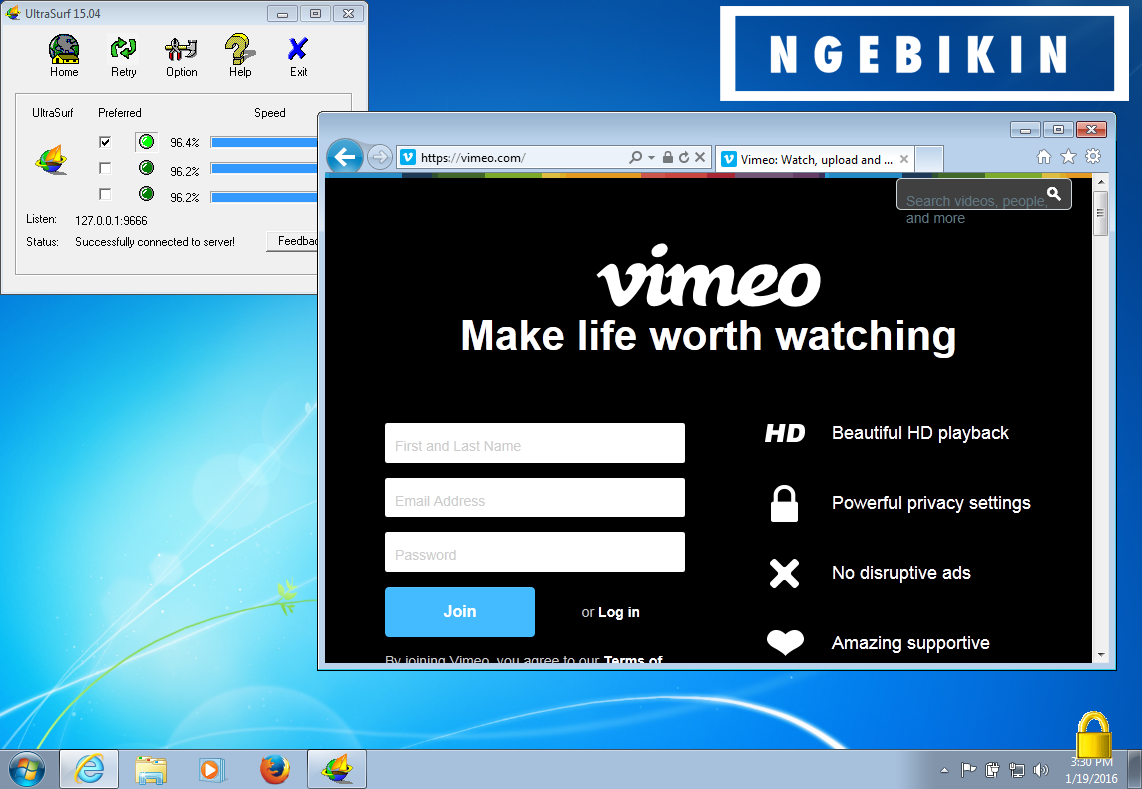
Task: Click the blue Join button
Action: pos(460,612)
